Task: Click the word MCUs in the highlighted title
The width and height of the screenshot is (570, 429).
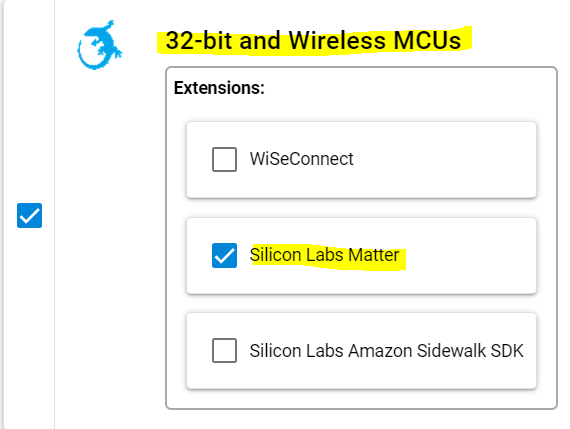Action: tap(428, 40)
